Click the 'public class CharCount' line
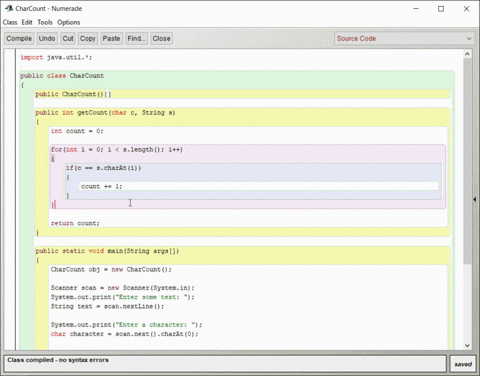The image size is (480, 376). (x=62, y=76)
